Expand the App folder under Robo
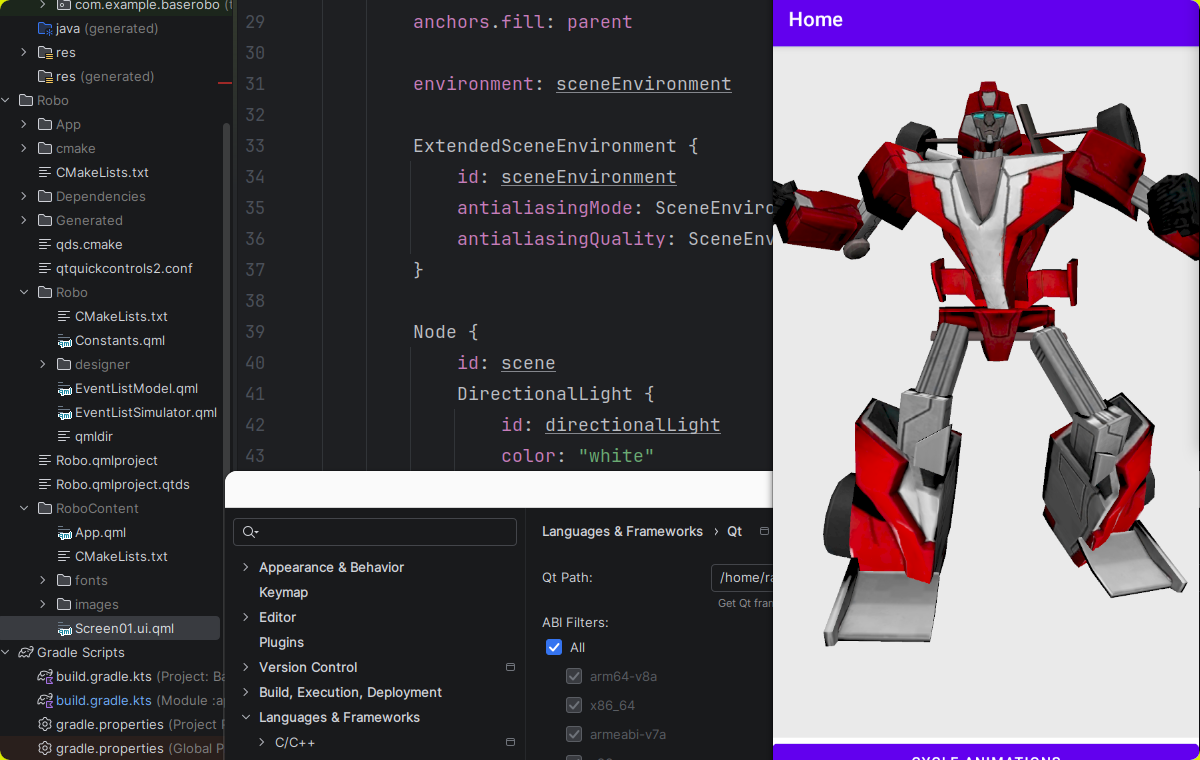Screen dimensions: 1200x760 pyautogui.click(x=24, y=124)
